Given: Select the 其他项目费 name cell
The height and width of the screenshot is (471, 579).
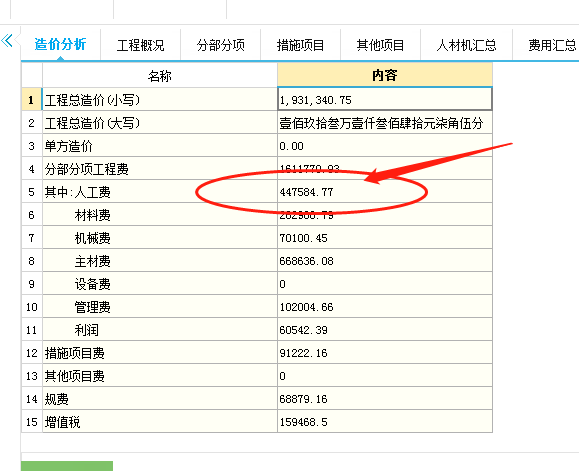Looking at the screenshot, I should (160, 376).
